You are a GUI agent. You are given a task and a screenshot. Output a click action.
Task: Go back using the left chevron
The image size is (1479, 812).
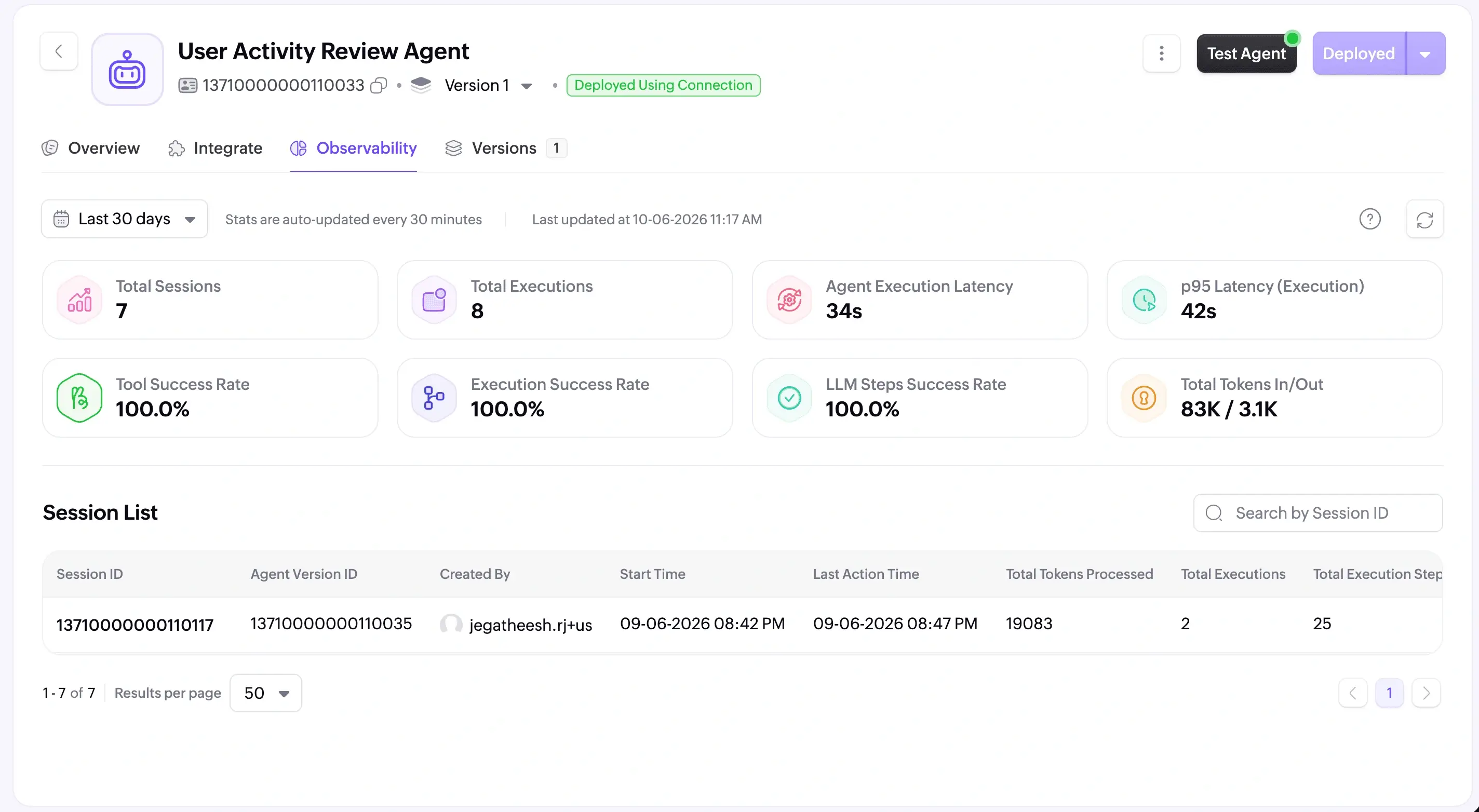point(59,51)
